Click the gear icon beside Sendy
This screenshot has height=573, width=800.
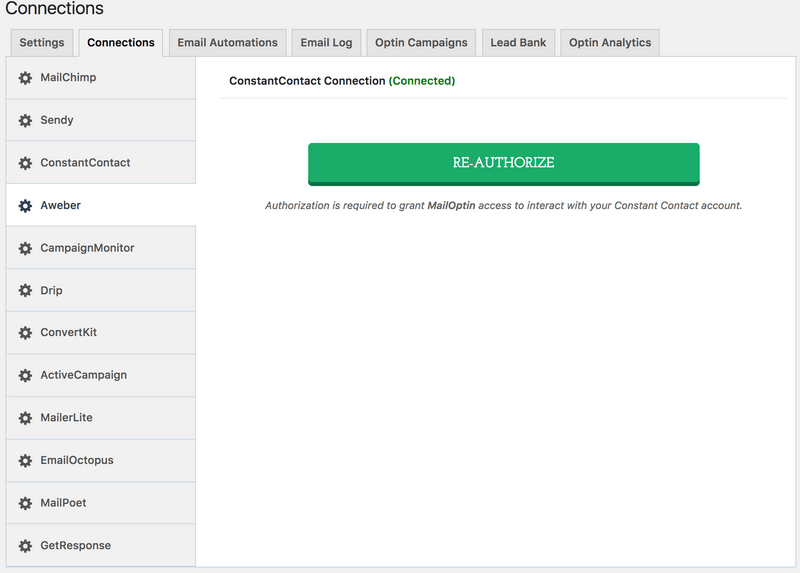coord(25,120)
